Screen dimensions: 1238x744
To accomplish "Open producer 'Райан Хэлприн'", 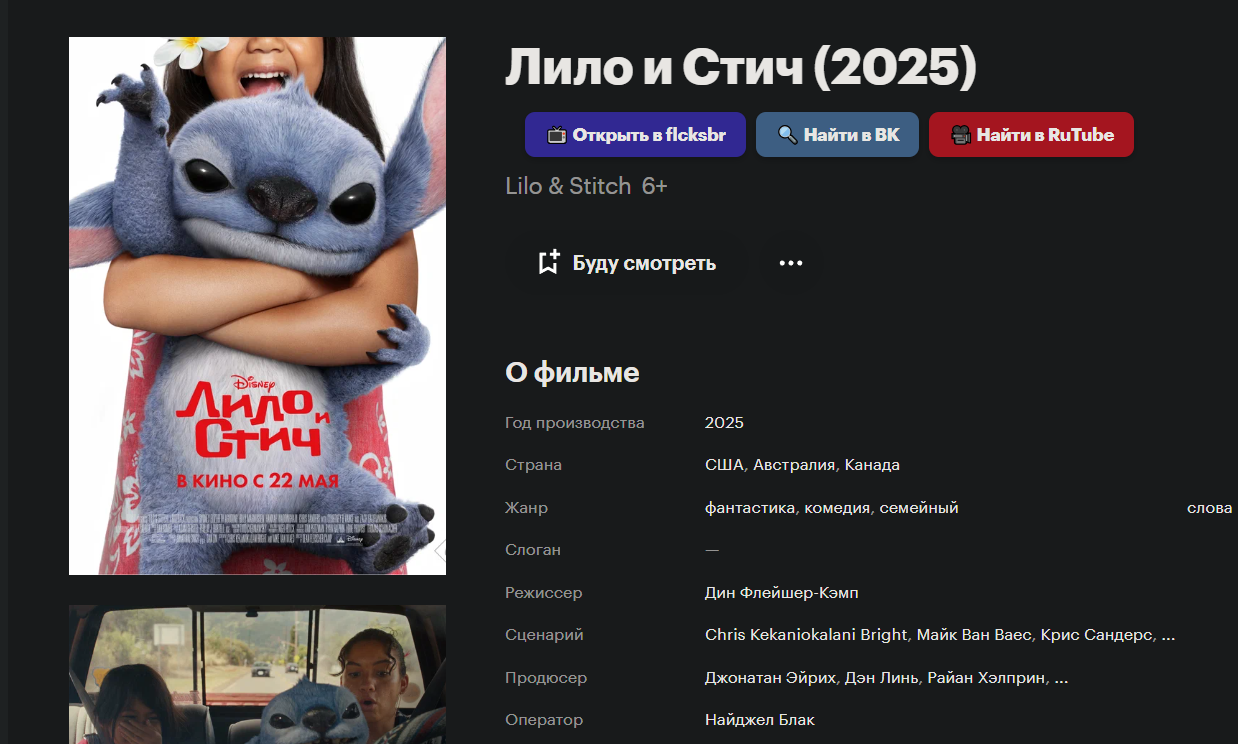I will (x=987, y=678).
